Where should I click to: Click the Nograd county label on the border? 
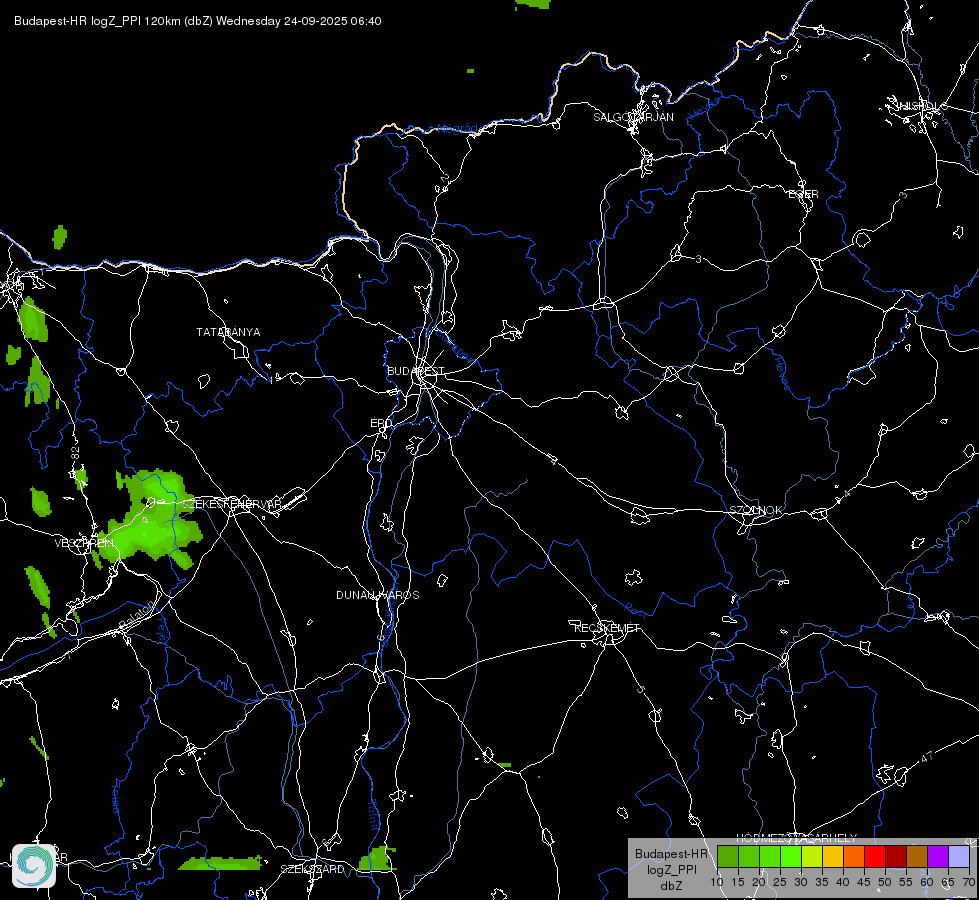point(457,129)
